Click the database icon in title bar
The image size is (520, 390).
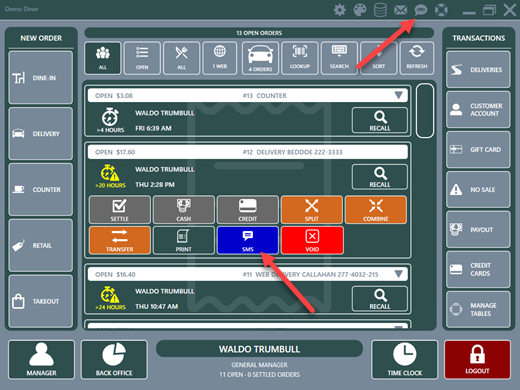(x=380, y=10)
